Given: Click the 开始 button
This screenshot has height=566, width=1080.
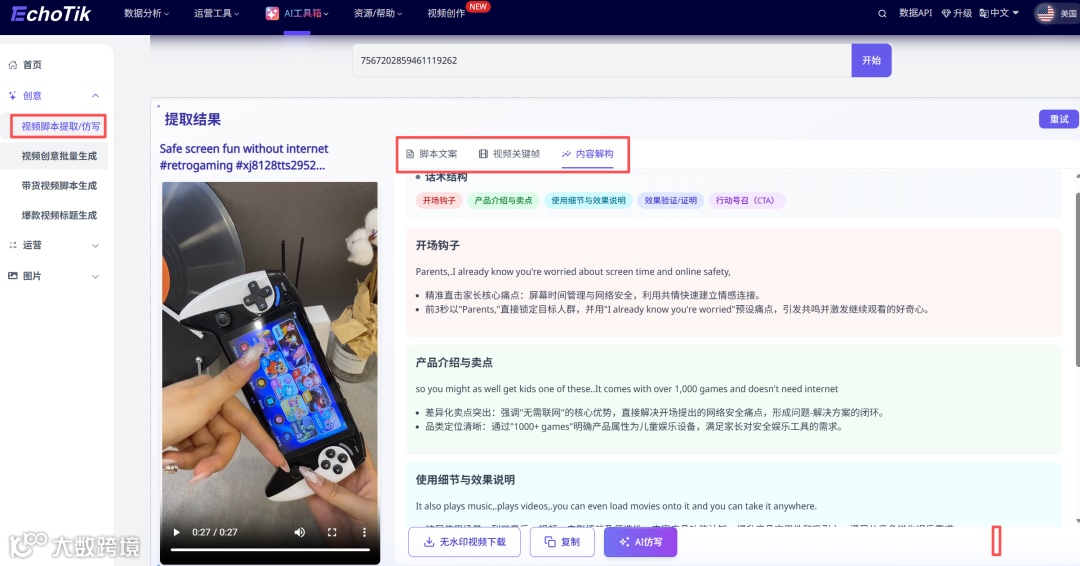Looking at the screenshot, I should click(x=871, y=61).
